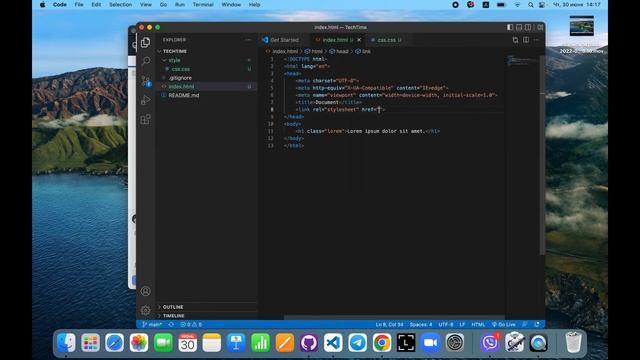The image size is (640, 360).
Task: Open Google Chrome from the dock
Action: click(x=382, y=342)
